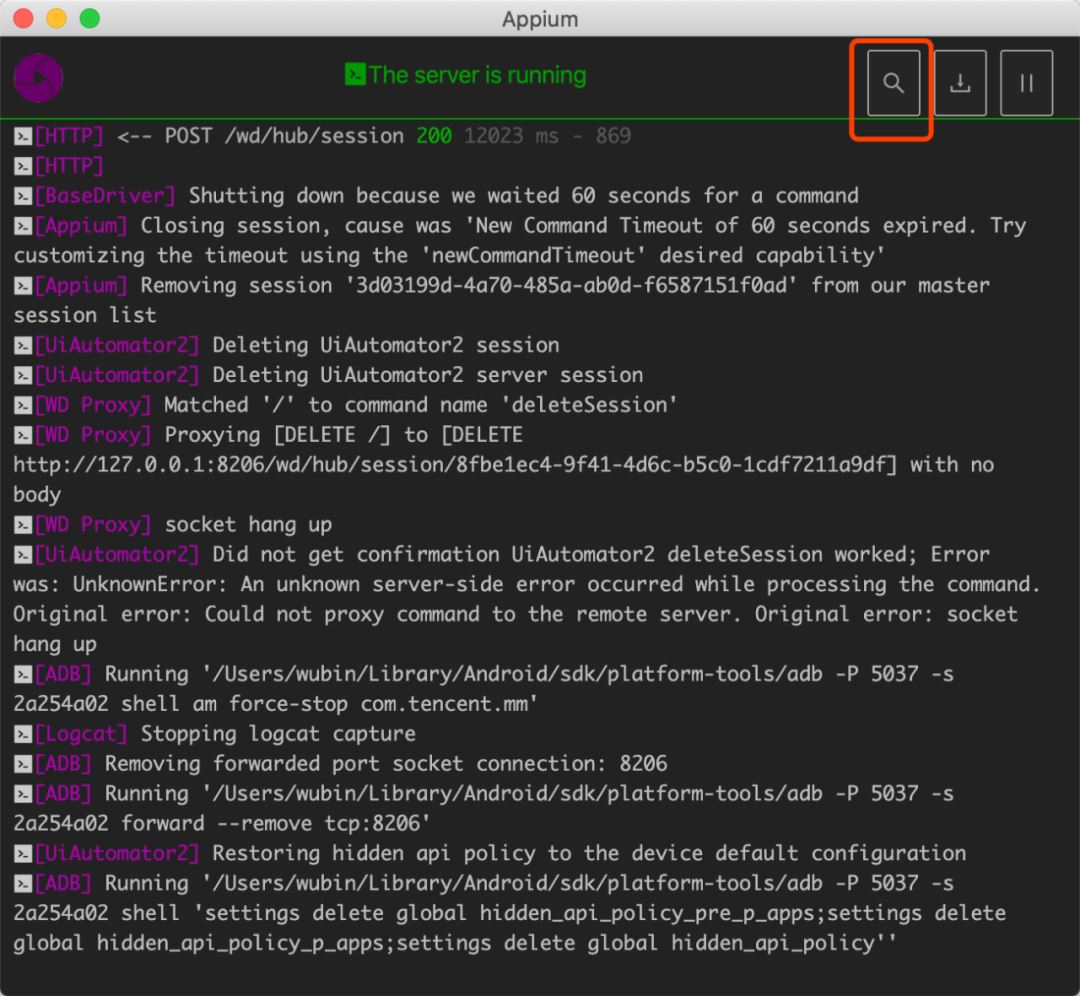1080x996 pixels.
Task: Select the session ID in the removing session message
Action: [524, 285]
